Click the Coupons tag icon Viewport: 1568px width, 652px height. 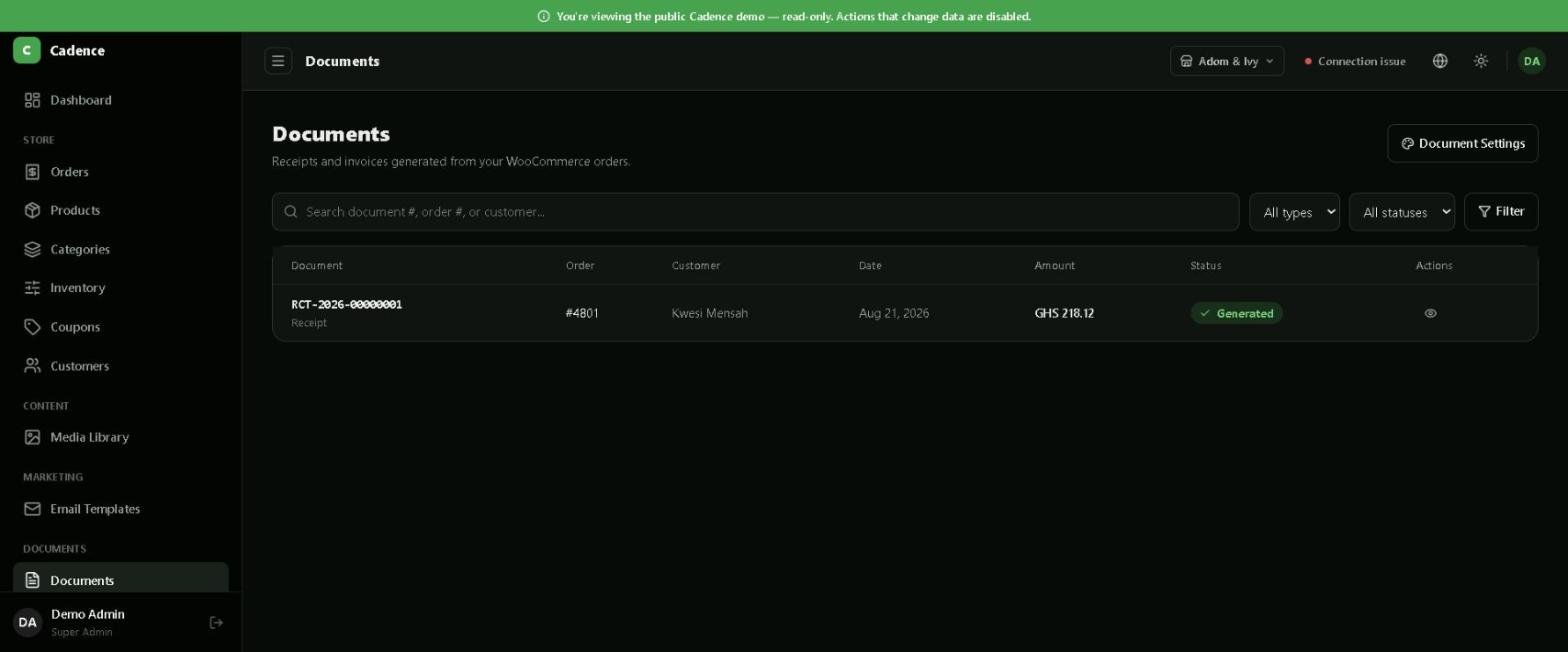pyautogui.click(x=32, y=327)
